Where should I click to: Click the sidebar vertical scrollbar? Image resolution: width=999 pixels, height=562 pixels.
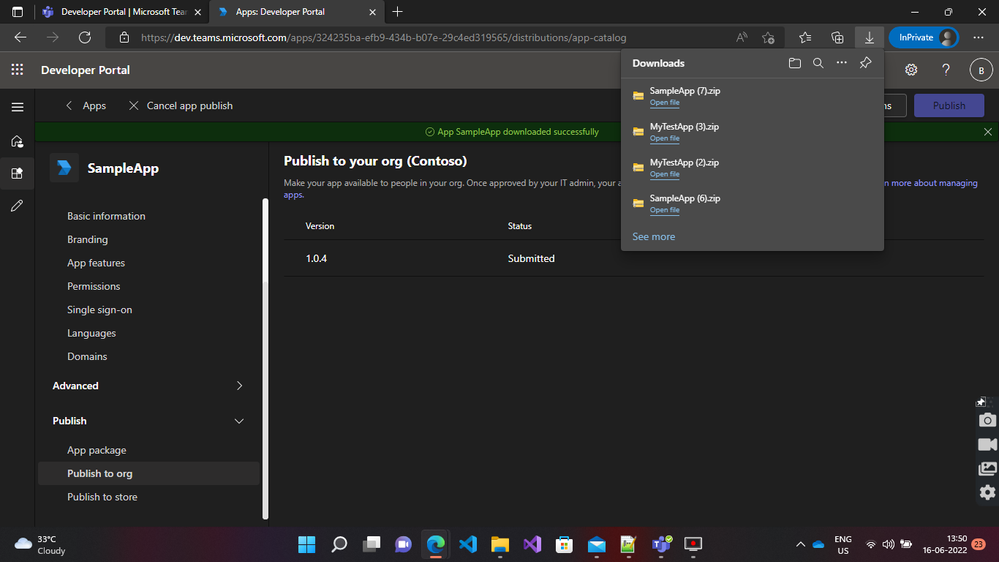click(x=265, y=358)
